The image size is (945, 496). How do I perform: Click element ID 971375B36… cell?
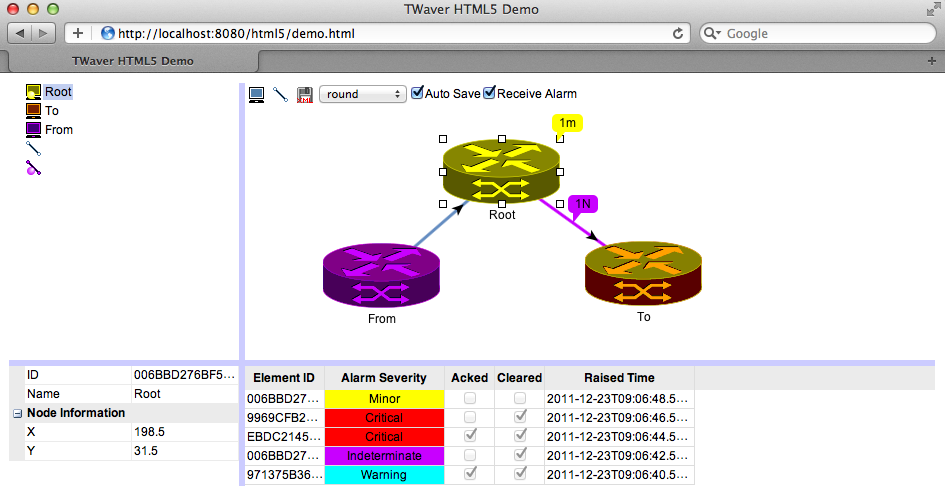pyautogui.click(x=284, y=475)
